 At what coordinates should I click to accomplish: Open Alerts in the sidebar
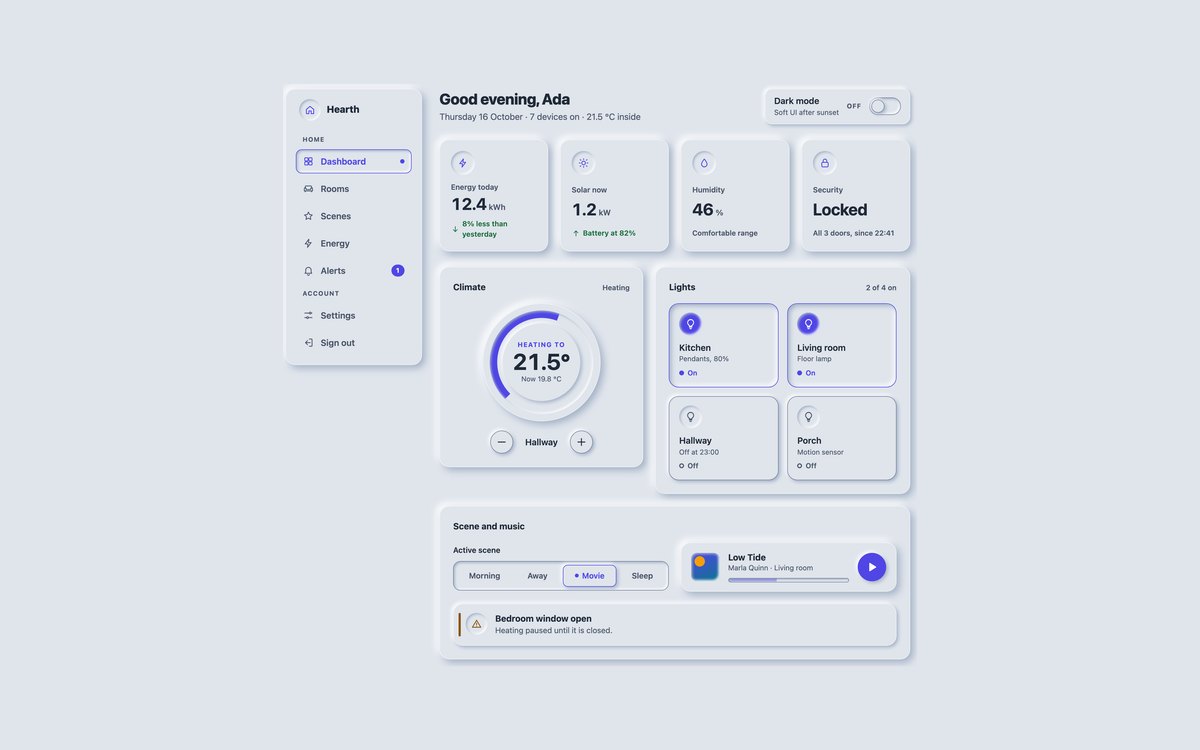pos(354,271)
